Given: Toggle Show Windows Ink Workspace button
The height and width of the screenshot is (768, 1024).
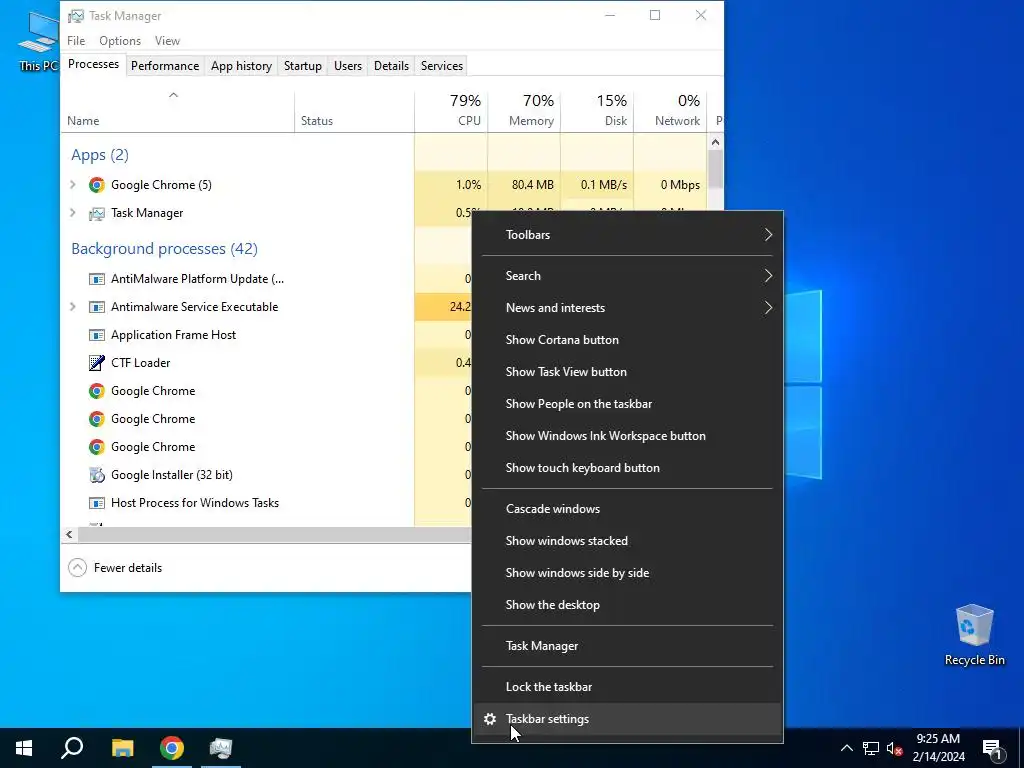Looking at the screenshot, I should point(628,436).
